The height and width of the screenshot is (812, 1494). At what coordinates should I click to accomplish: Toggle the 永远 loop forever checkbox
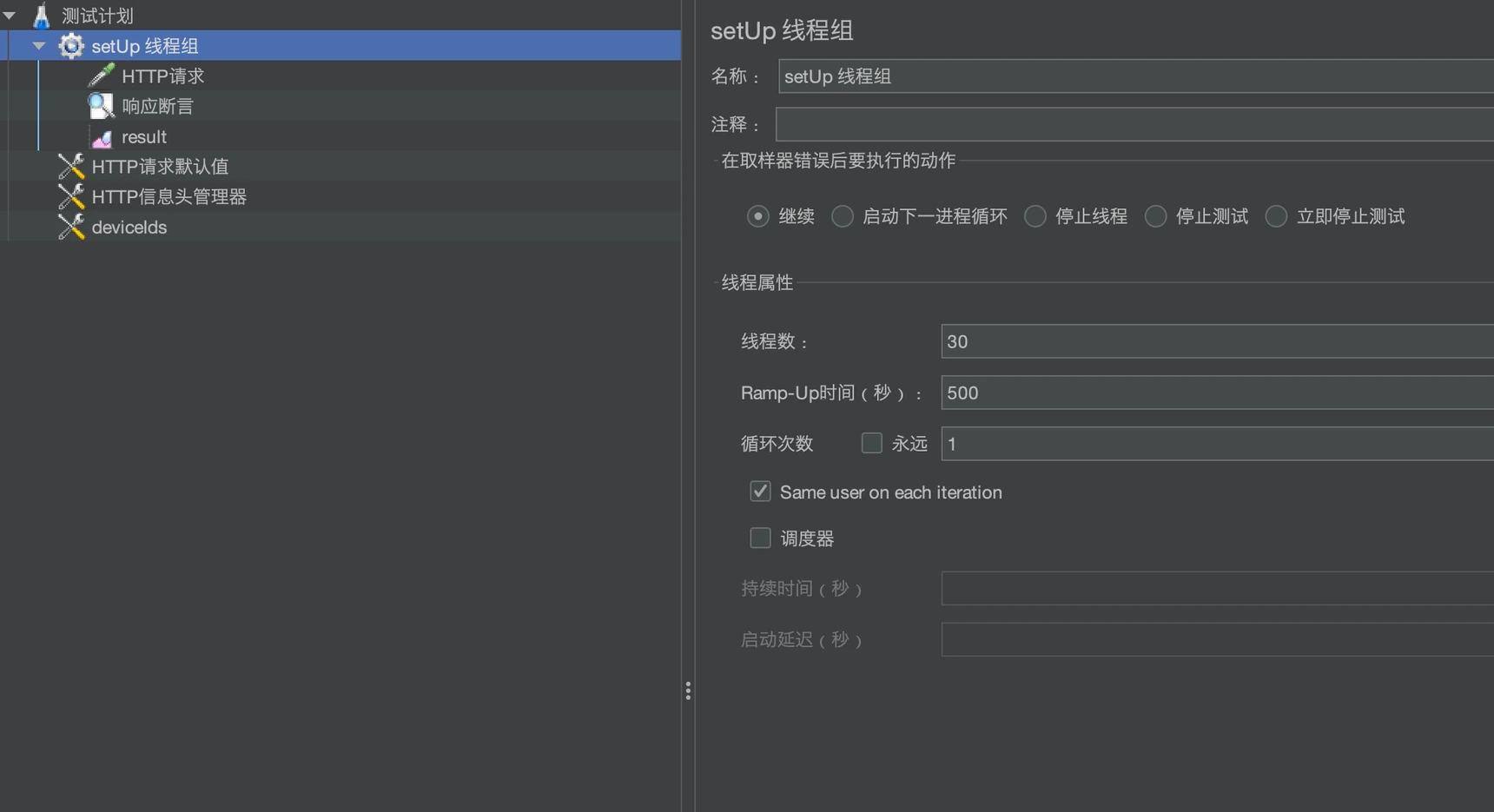871,443
